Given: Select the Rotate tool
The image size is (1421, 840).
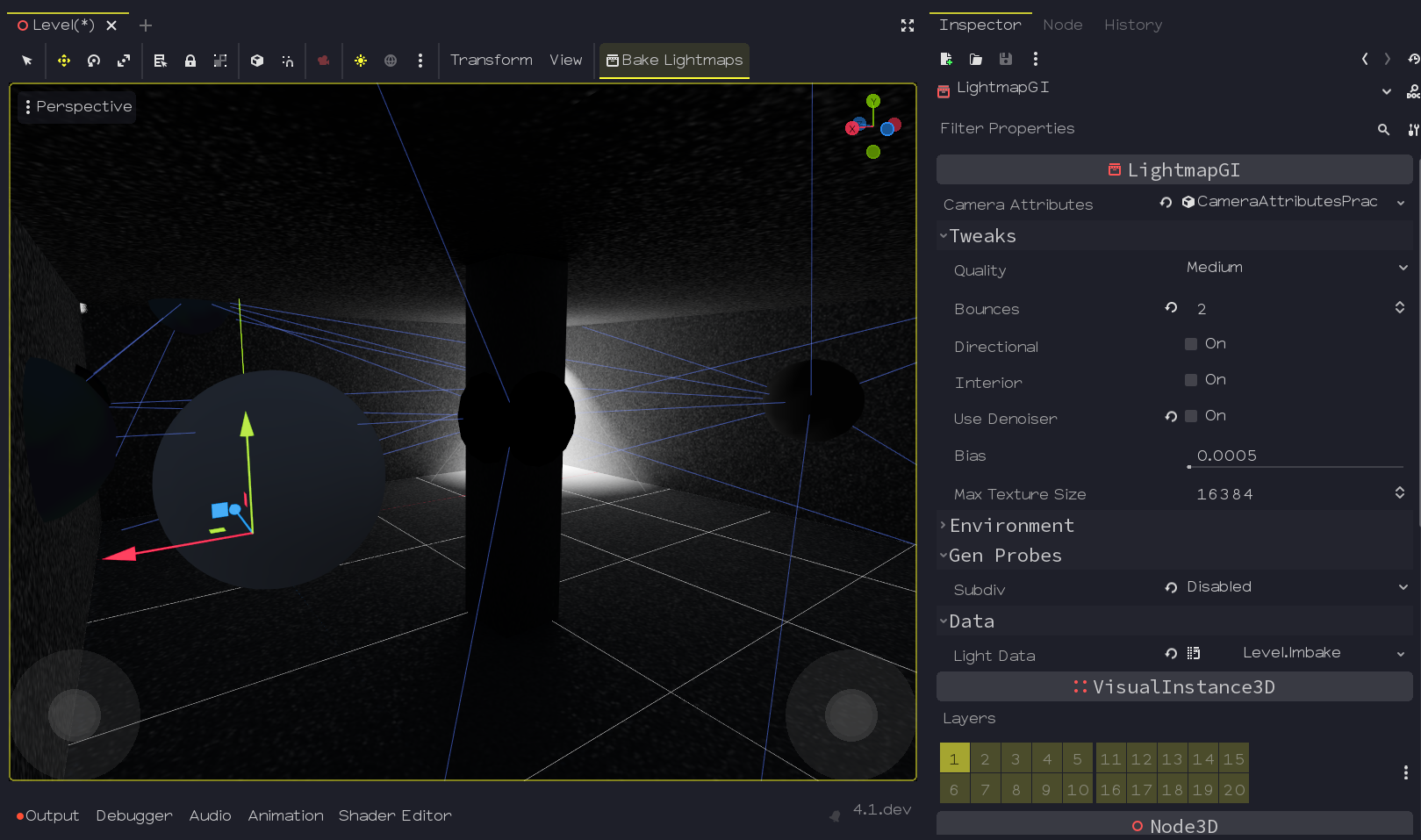Looking at the screenshot, I should [93, 61].
